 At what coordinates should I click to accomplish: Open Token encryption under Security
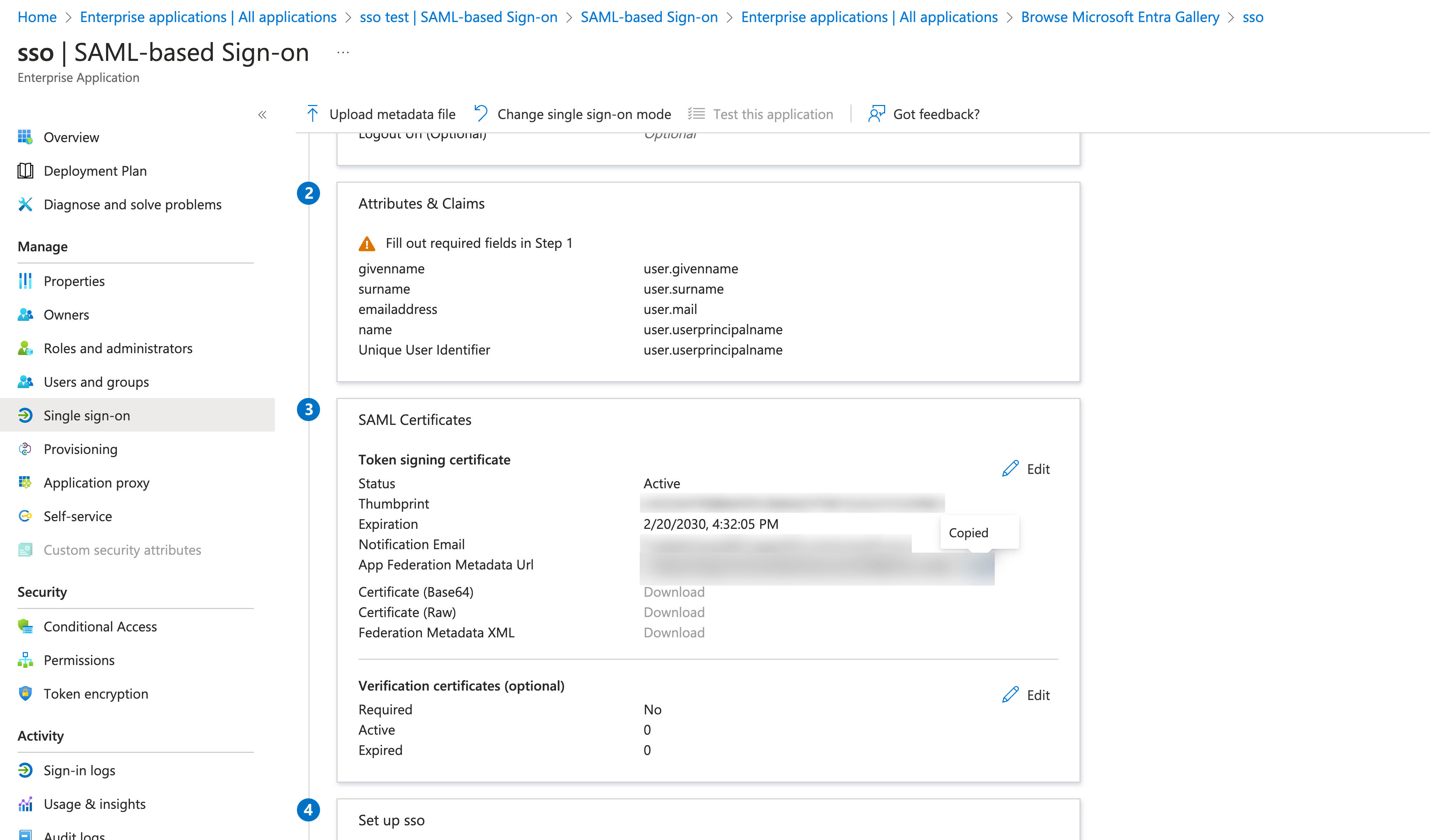pos(137,693)
